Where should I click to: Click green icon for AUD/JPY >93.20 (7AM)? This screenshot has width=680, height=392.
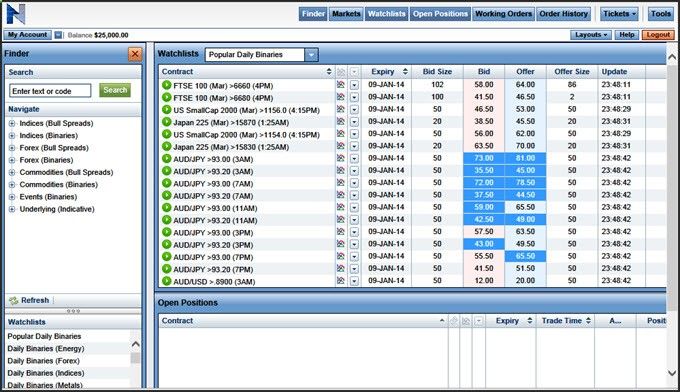click(167, 195)
